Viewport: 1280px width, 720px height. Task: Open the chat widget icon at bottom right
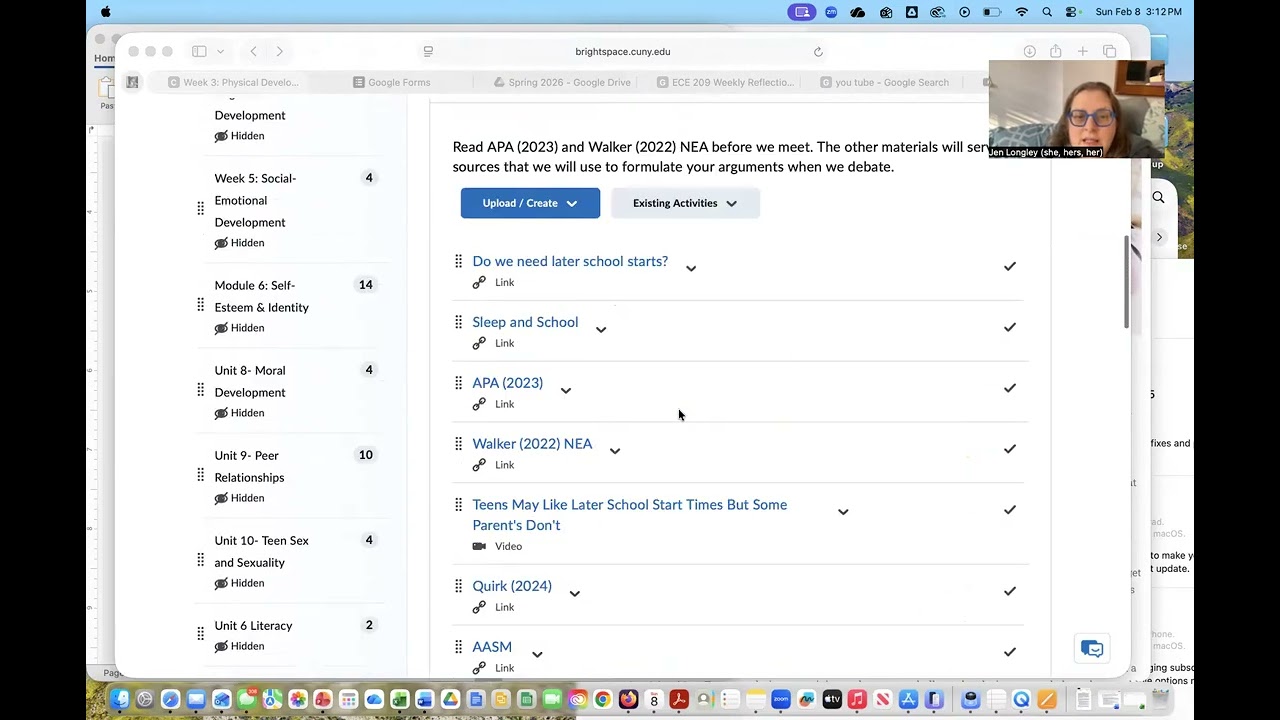(1092, 649)
